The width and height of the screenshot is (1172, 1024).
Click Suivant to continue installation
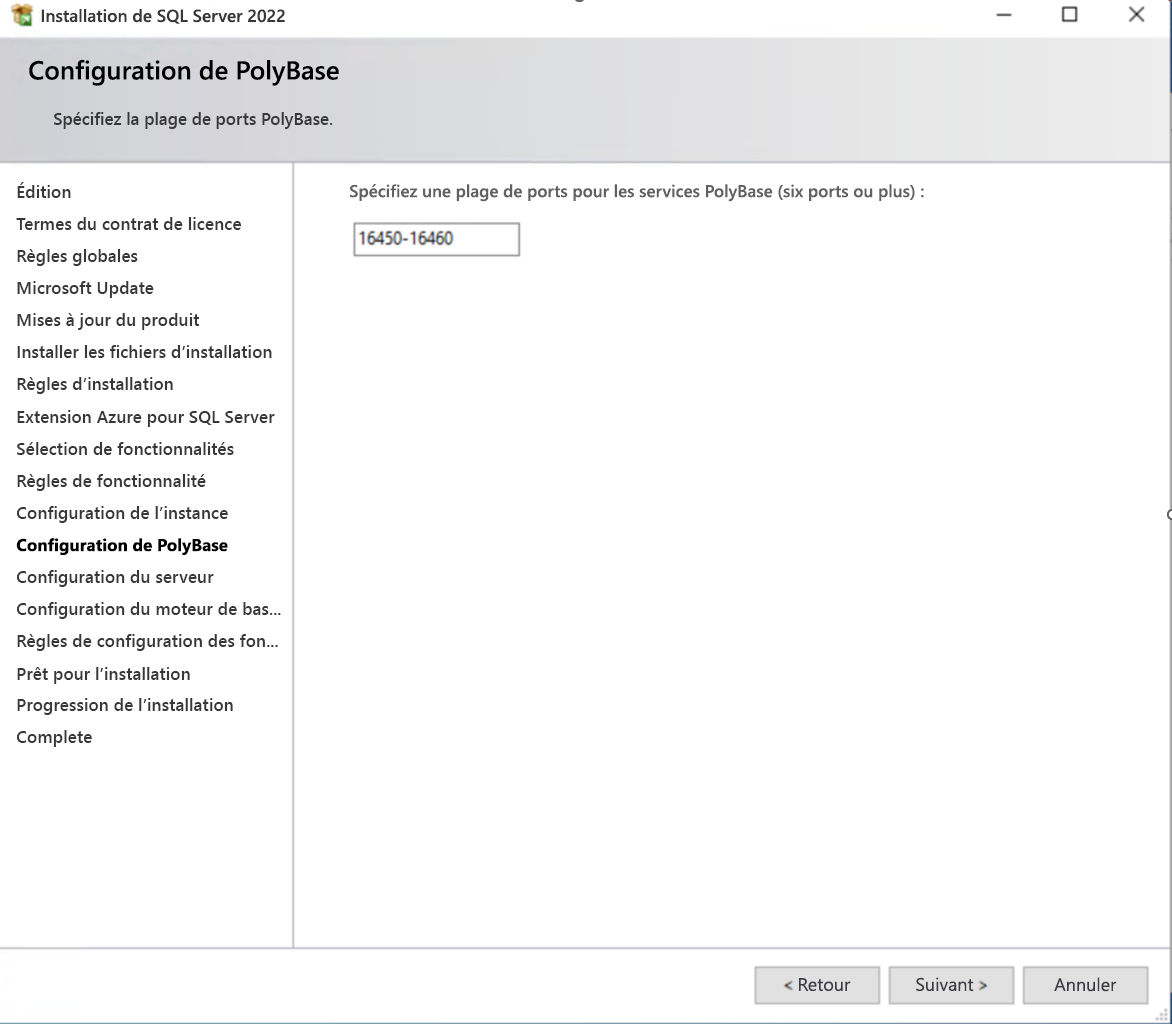coord(950,985)
